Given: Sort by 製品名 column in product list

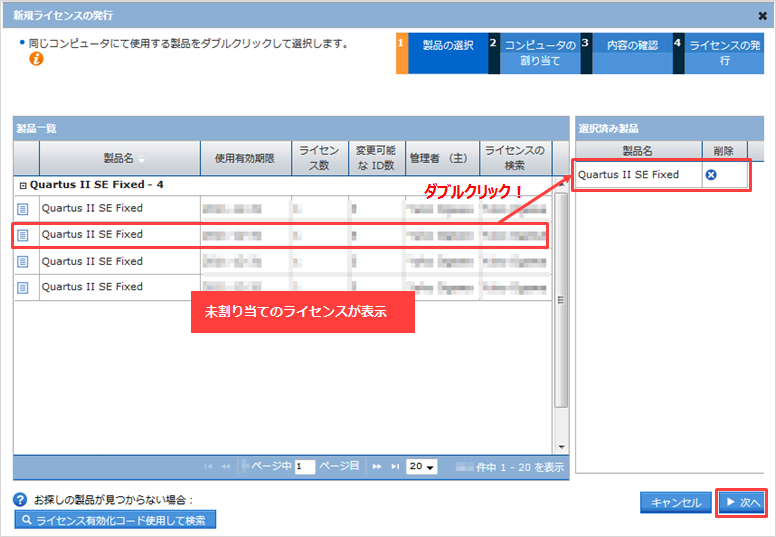Looking at the screenshot, I should [120, 158].
